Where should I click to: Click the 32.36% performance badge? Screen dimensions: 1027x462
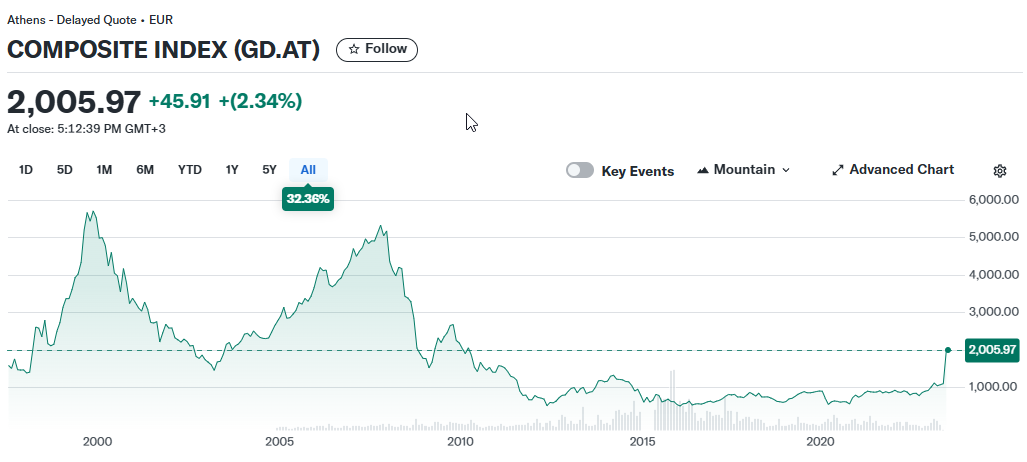click(308, 199)
